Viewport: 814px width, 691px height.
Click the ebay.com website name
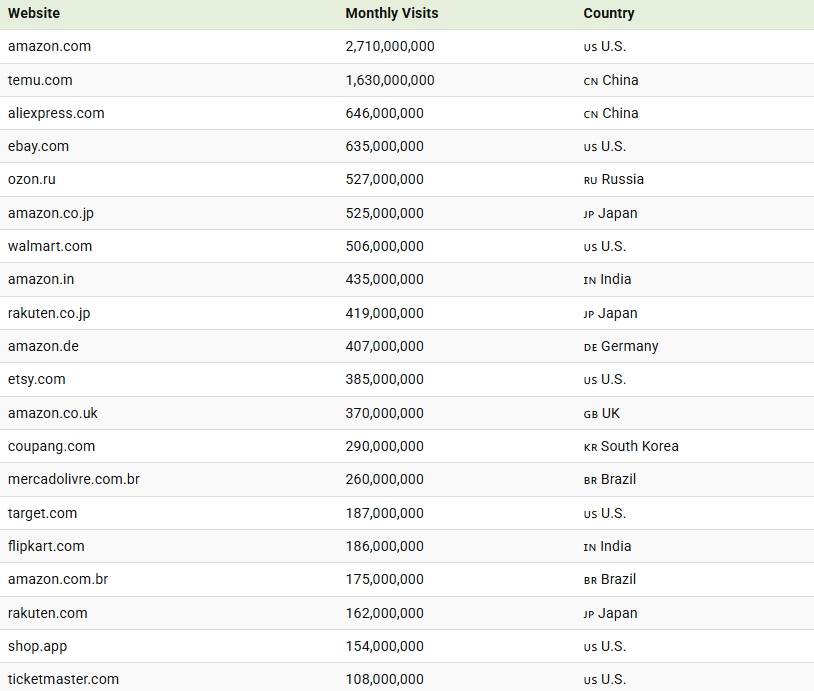pos(38,146)
